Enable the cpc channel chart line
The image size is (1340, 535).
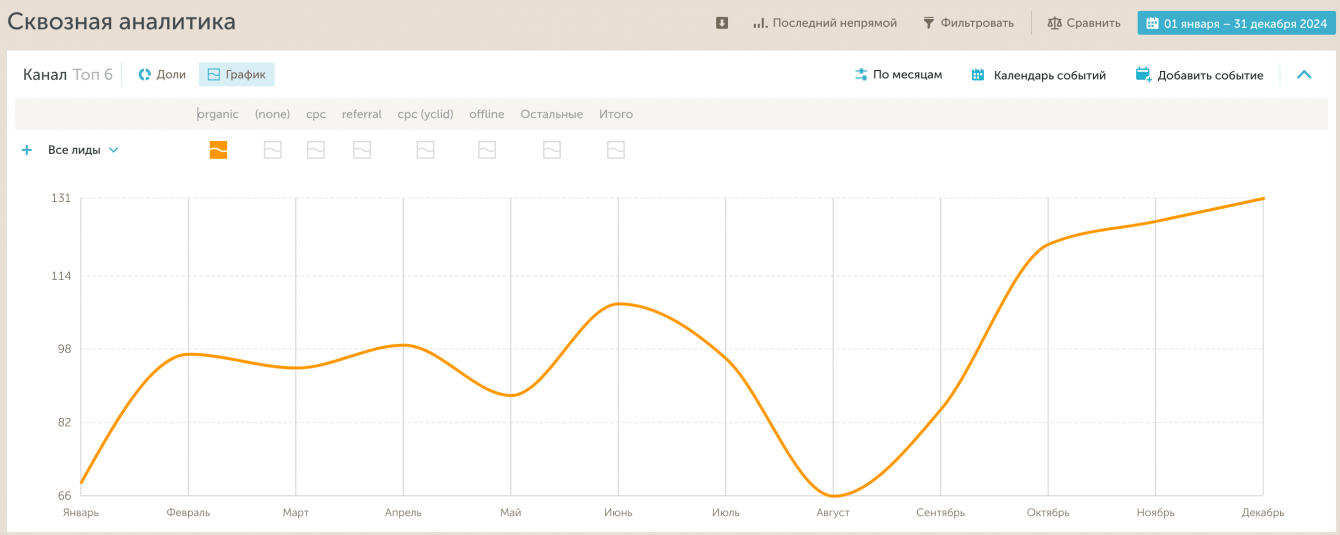pyautogui.click(x=316, y=150)
